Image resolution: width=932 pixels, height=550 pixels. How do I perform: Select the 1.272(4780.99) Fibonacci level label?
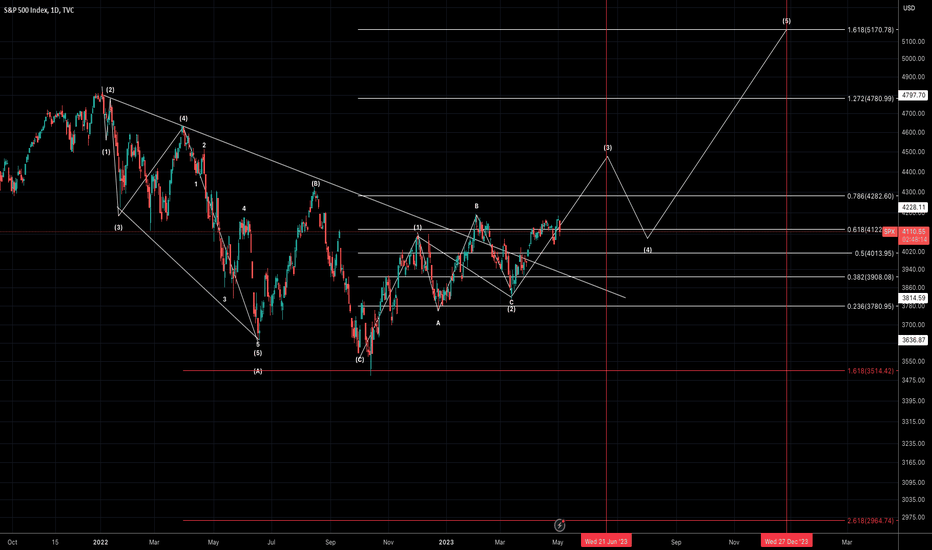click(871, 99)
